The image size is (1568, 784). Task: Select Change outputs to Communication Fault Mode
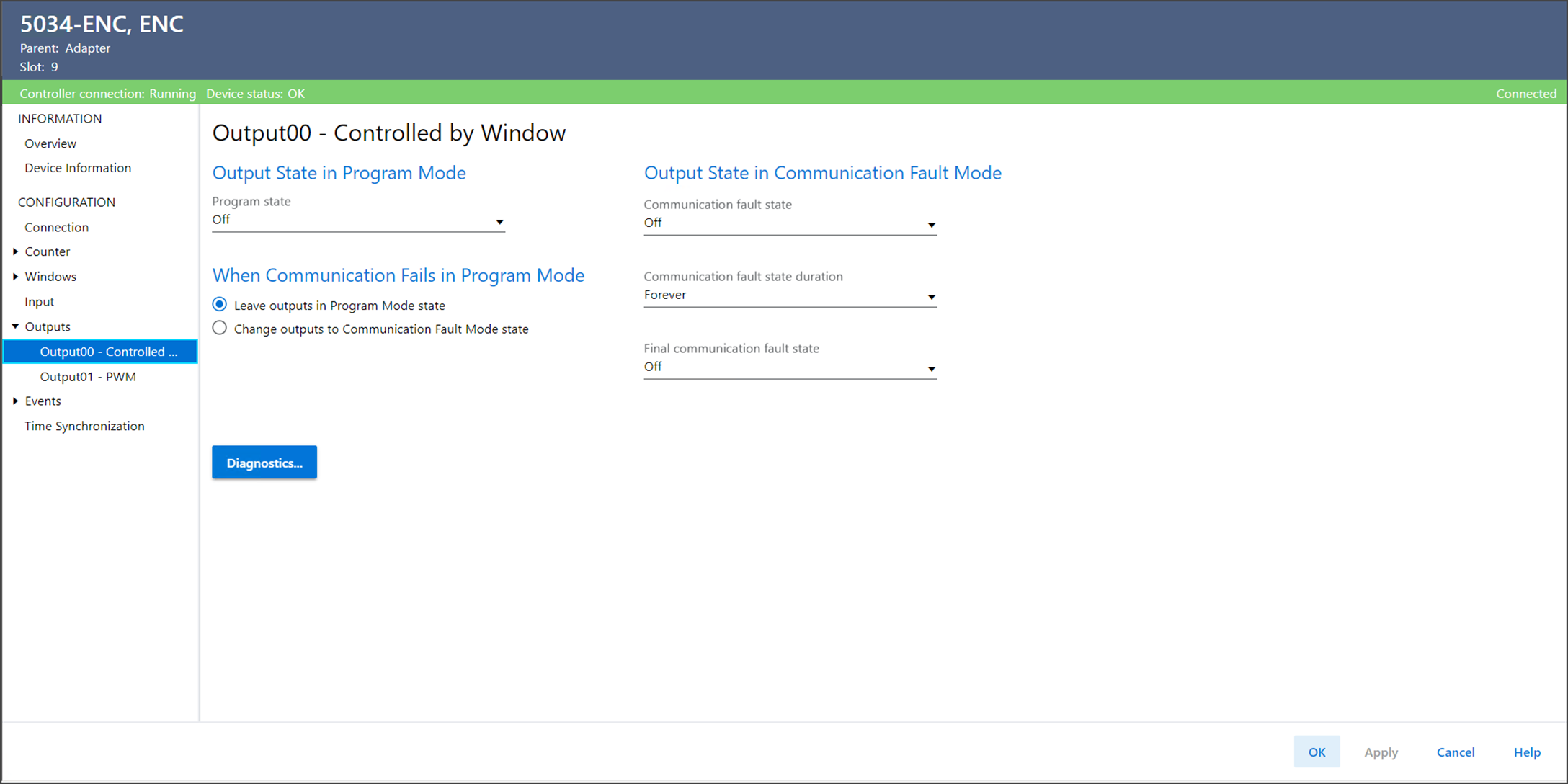tap(220, 329)
